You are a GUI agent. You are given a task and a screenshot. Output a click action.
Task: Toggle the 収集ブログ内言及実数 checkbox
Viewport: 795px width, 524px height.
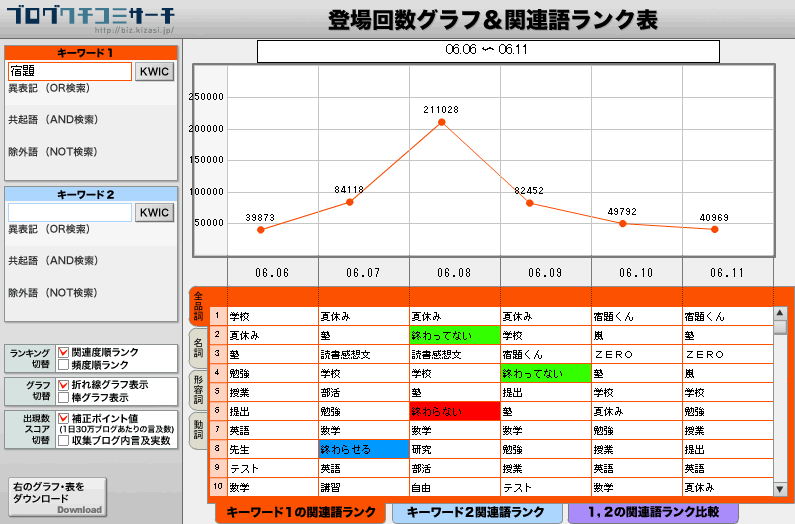pyautogui.click(x=64, y=440)
